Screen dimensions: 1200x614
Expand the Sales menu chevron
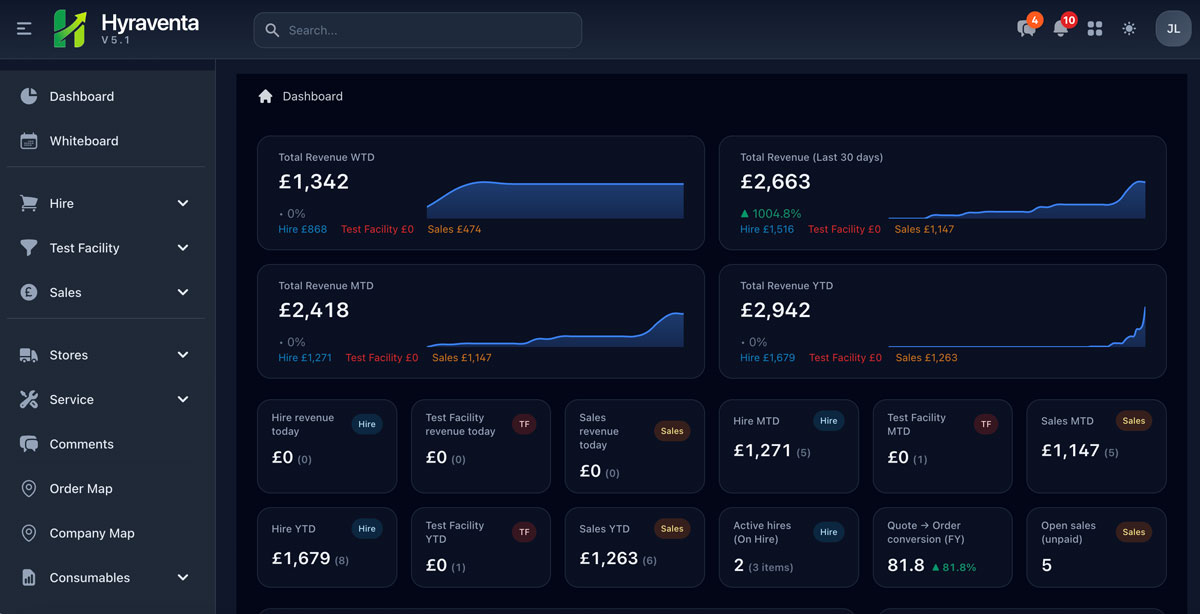(183, 292)
